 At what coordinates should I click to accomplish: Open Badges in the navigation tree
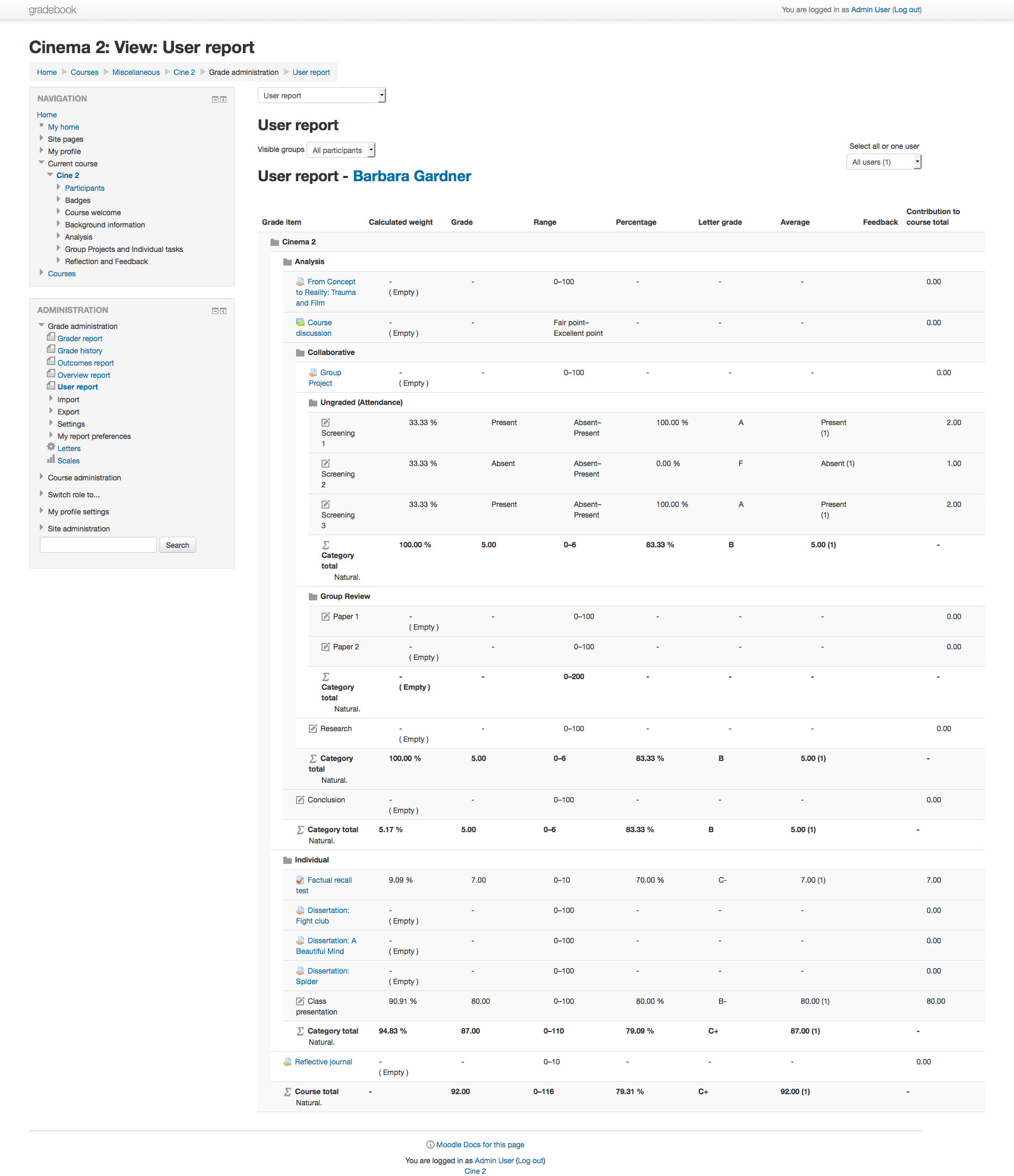(78, 200)
